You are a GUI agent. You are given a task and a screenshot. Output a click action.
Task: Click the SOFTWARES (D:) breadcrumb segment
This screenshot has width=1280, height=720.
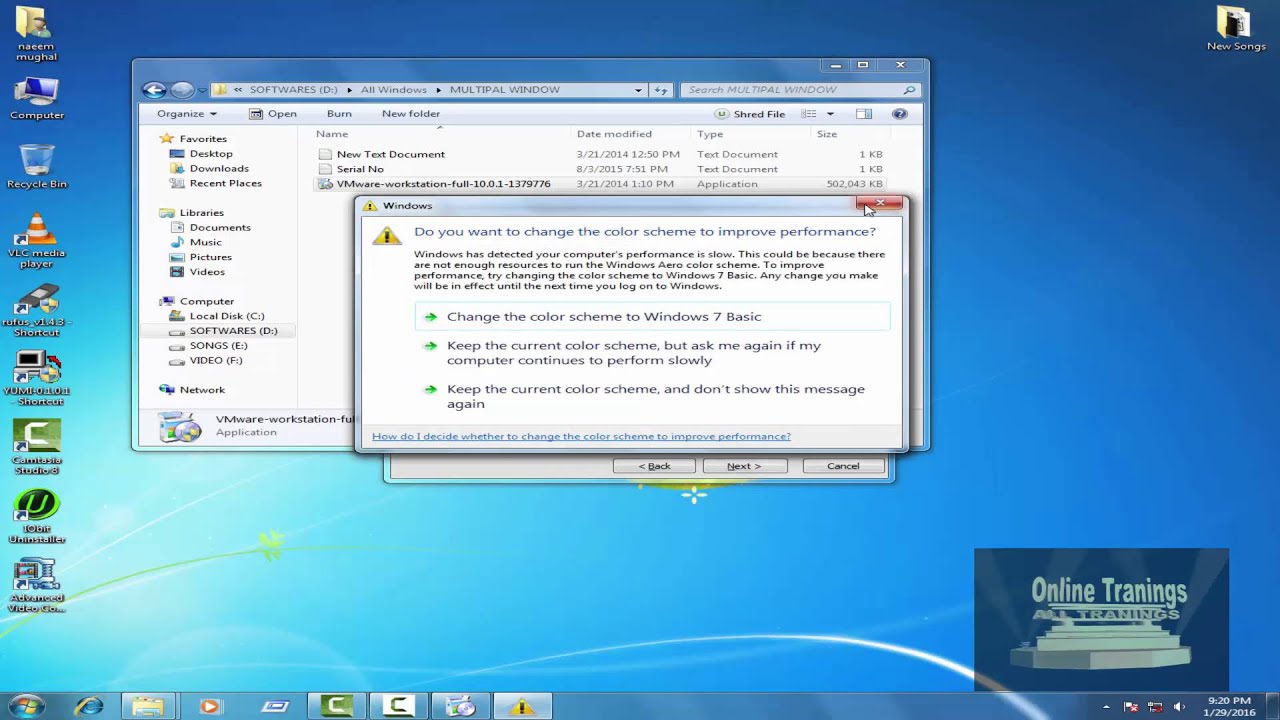[x=293, y=90]
